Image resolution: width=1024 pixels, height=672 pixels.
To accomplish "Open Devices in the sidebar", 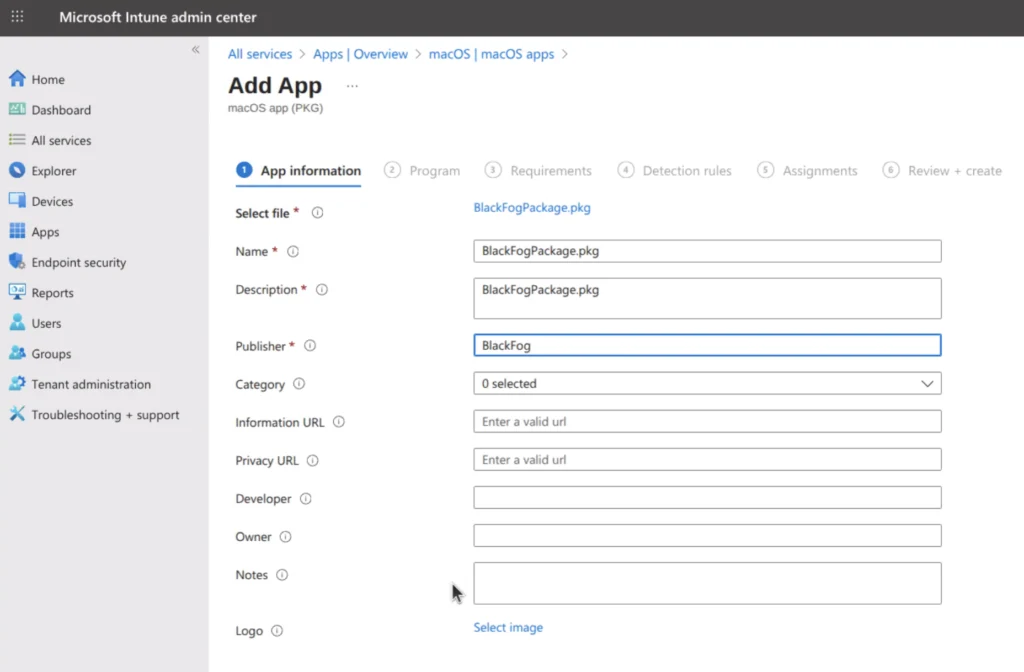I will coord(52,201).
